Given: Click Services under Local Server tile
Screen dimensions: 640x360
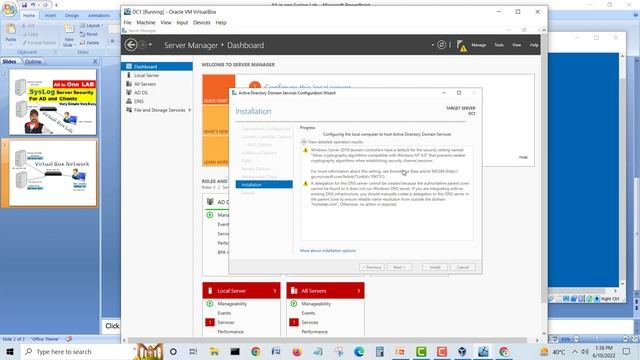Looking at the screenshot, I should pyautogui.click(x=226, y=322).
